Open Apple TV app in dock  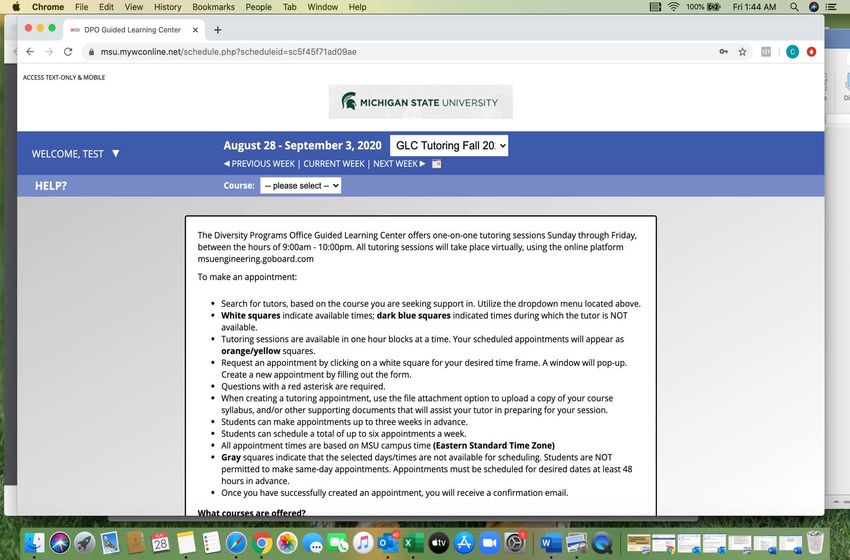(x=439, y=542)
